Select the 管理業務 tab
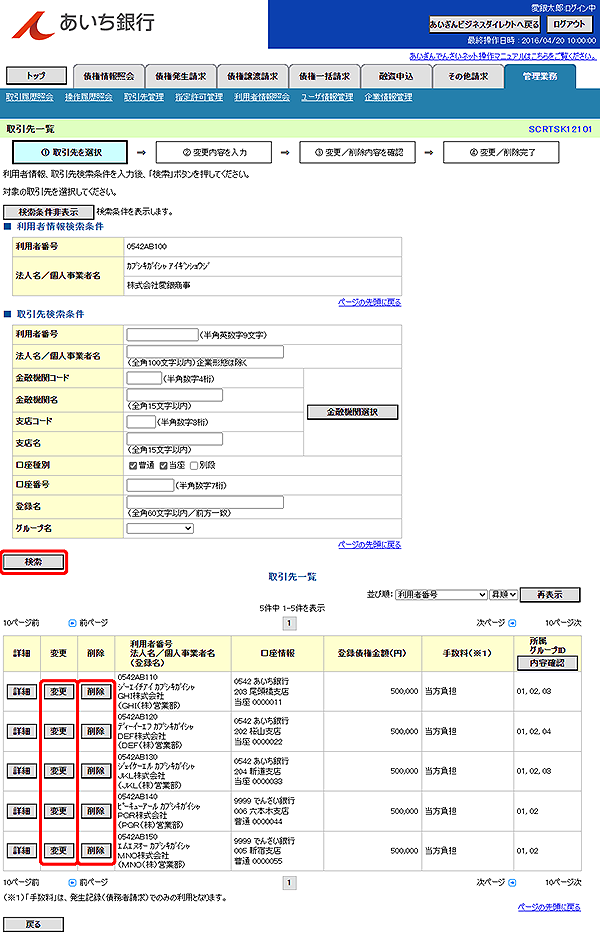The height and width of the screenshot is (940, 600). point(540,76)
